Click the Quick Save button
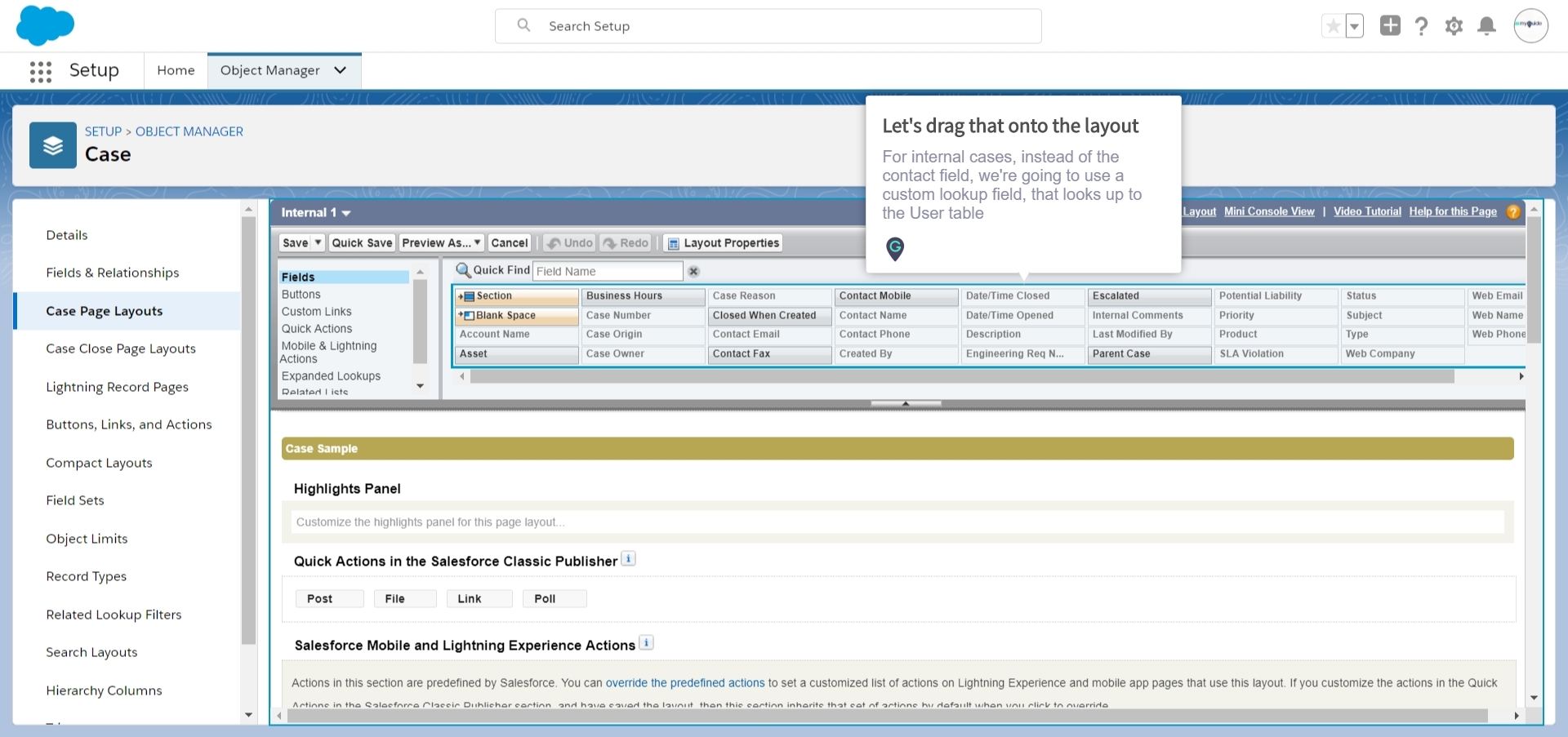The height and width of the screenshot is (737, 1568). point(362,243)
